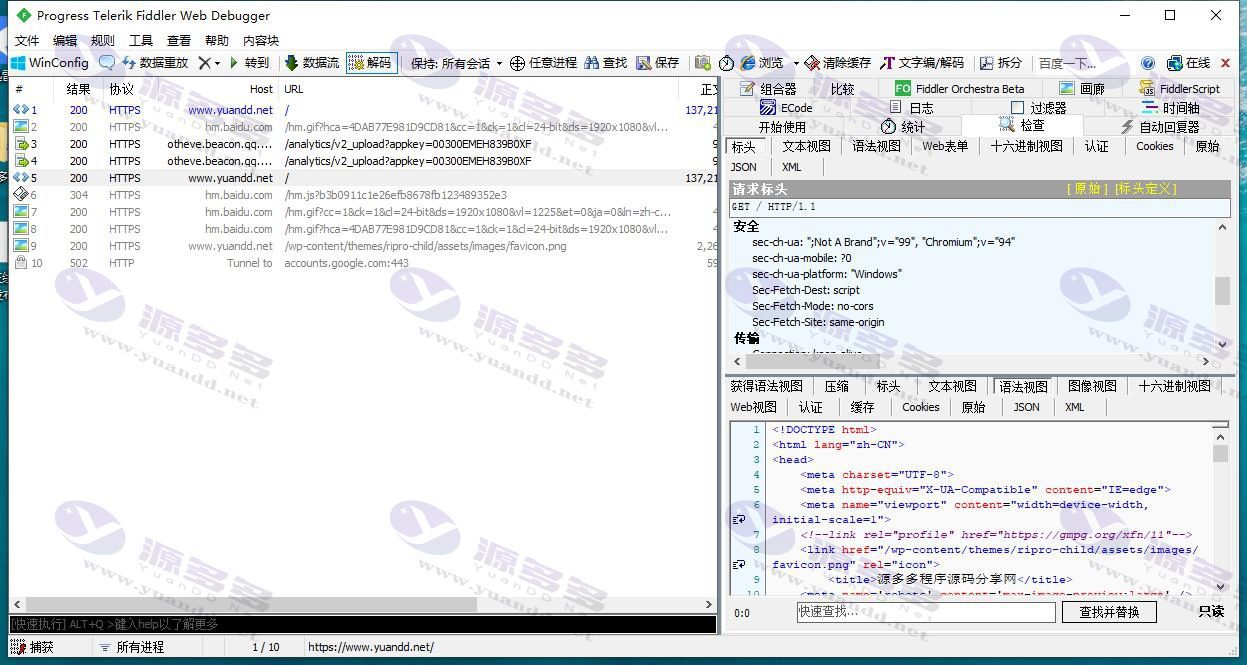This screenshot has width=1247, height=665.
Task: Click the 开始使用 get started tab
Action: (x=782, y=126)
